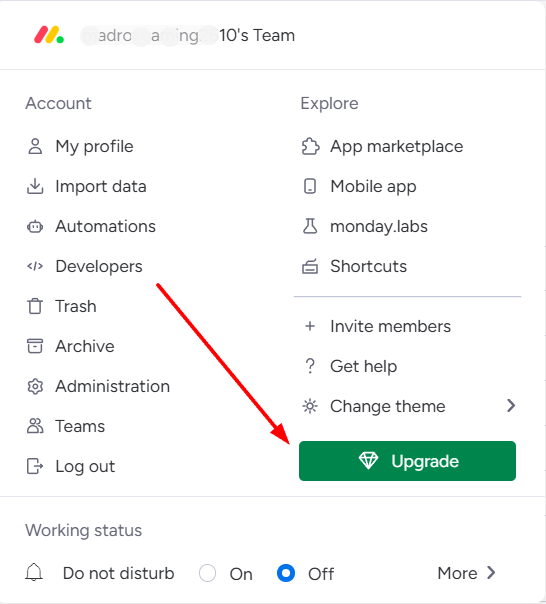This screenshot has width=546, height=604.
Task: Open the App marketplace puzzle icon
Action: pos(310,146)
